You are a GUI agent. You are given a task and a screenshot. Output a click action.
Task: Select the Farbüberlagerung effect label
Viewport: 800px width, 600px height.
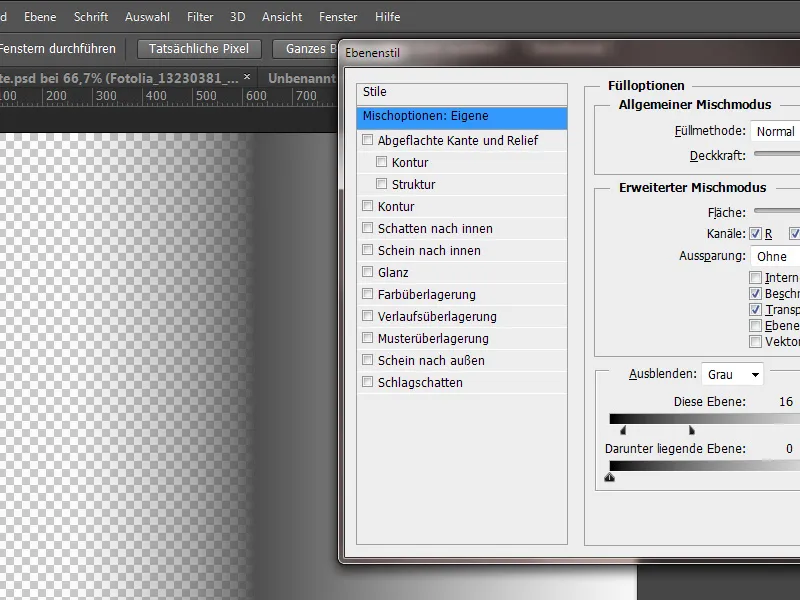(427, 295)
